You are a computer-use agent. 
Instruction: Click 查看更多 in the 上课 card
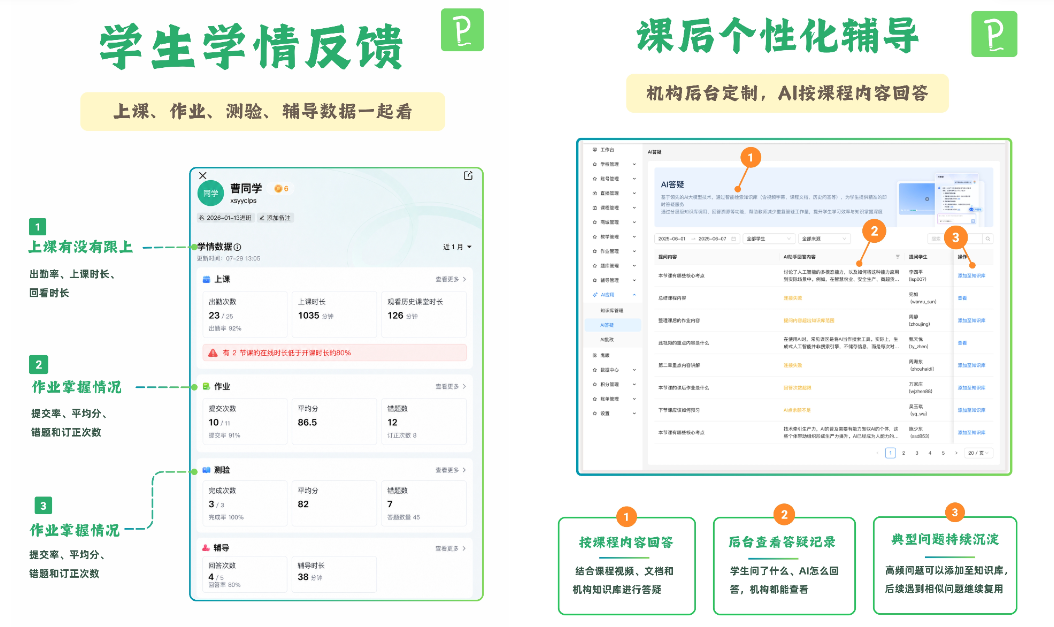[x=450, y=279]
